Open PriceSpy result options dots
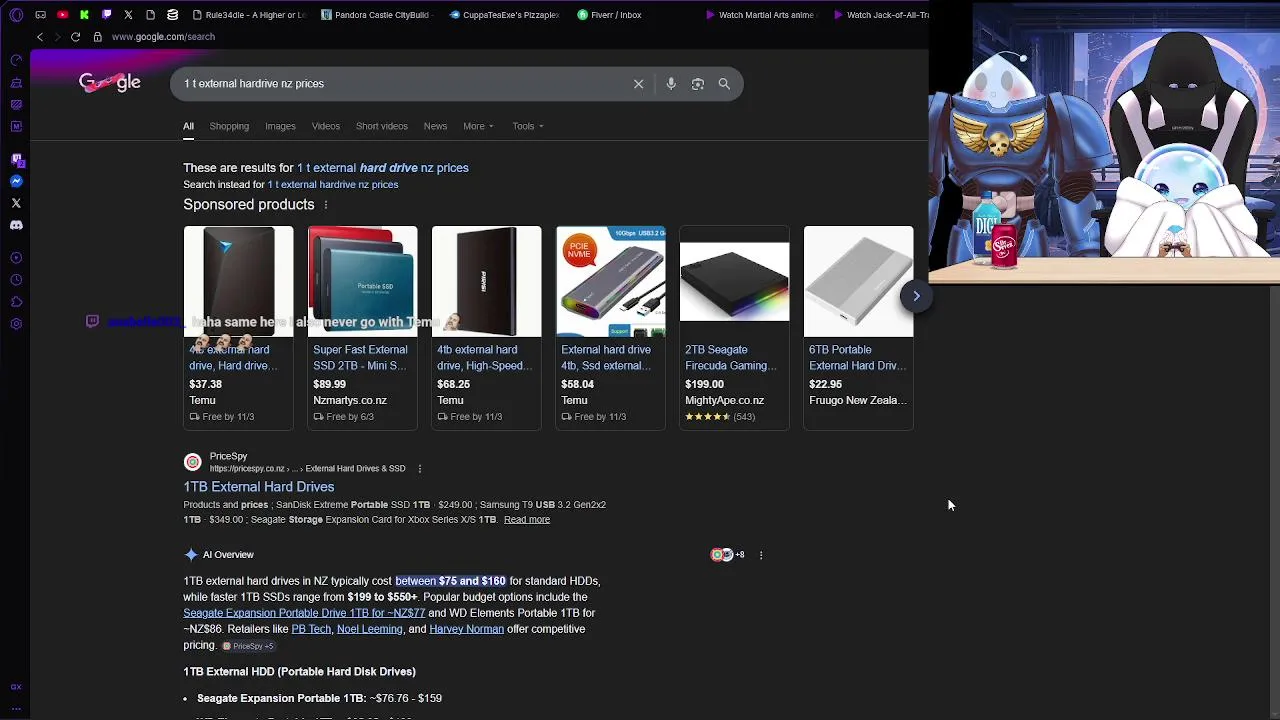The height and width of the screenshot is (720, 1280). coord(420,469)
